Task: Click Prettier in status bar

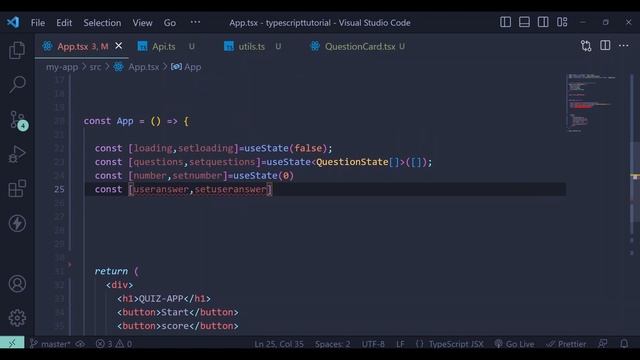Action: pyautogui.click(x=566, y=344)
